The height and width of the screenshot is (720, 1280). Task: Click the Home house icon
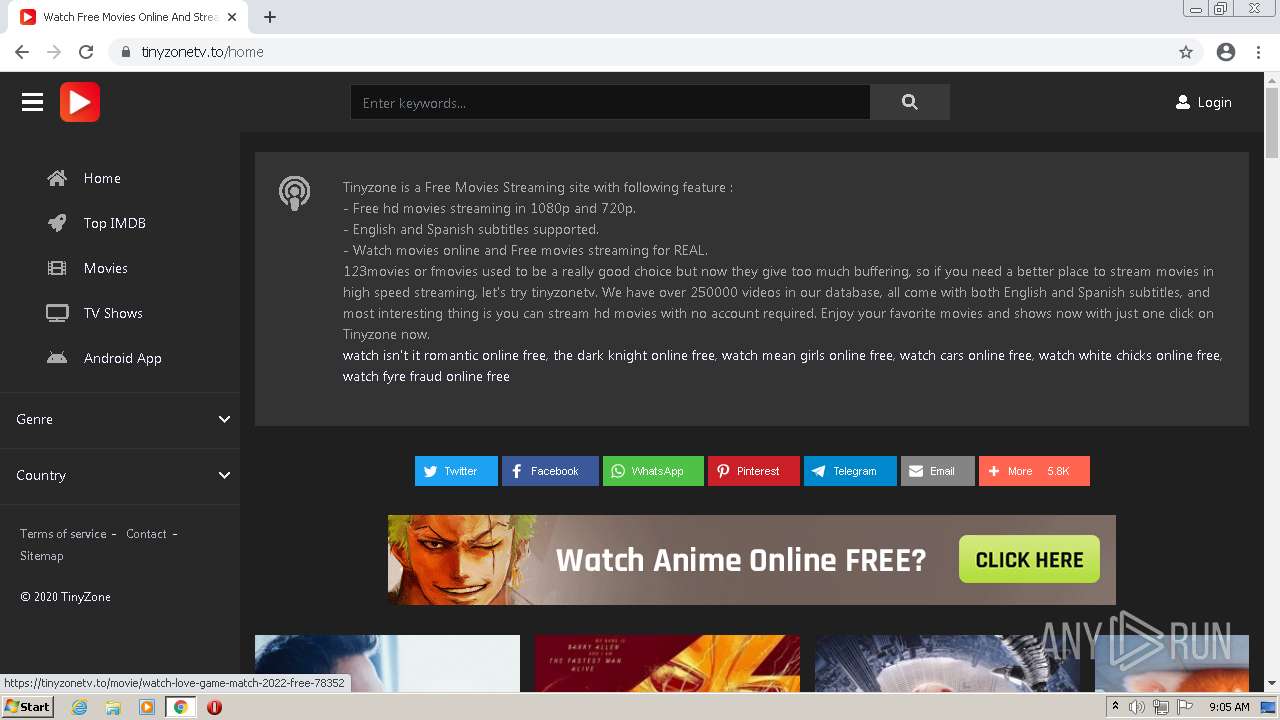point(57,178)
